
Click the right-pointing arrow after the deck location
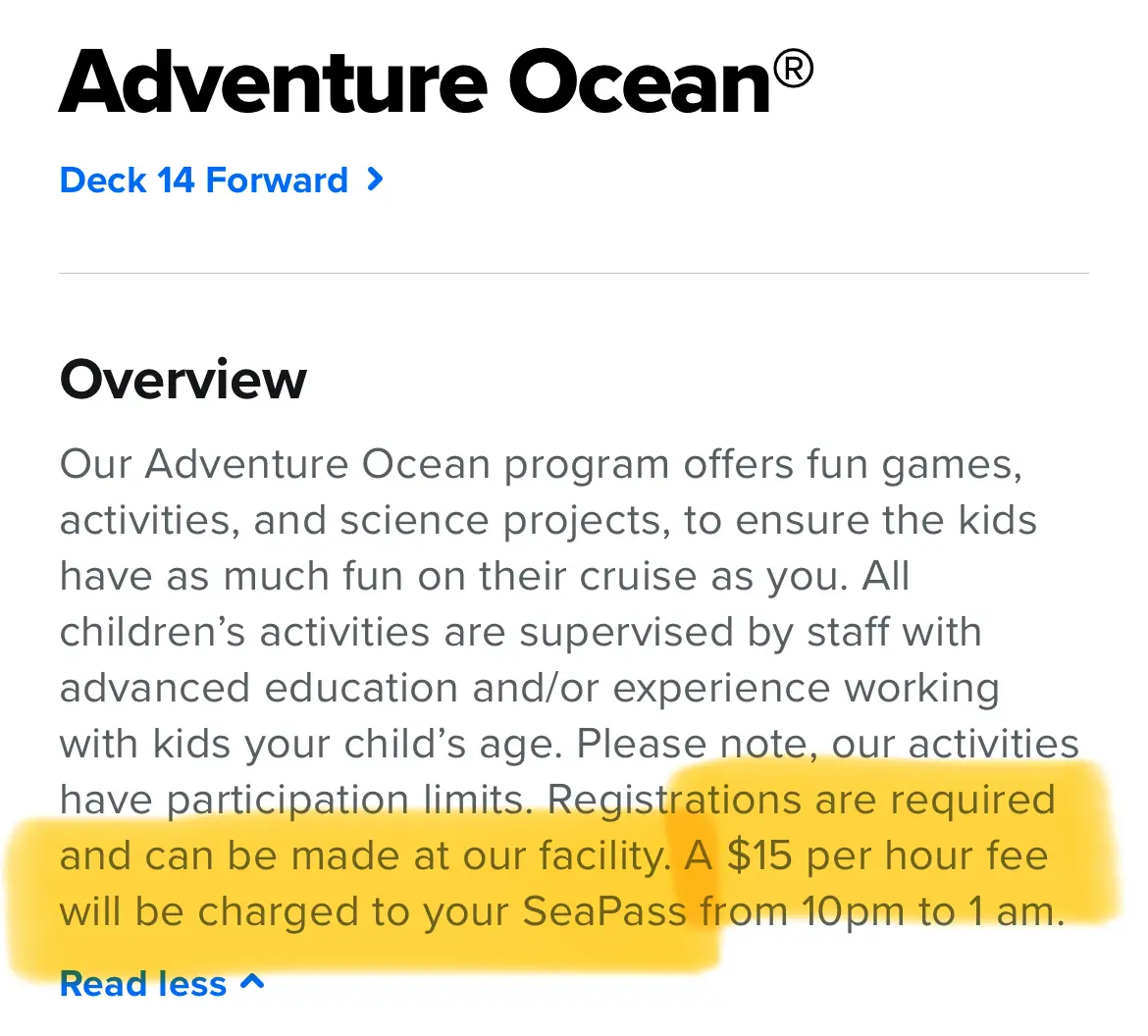click(374, 181)
